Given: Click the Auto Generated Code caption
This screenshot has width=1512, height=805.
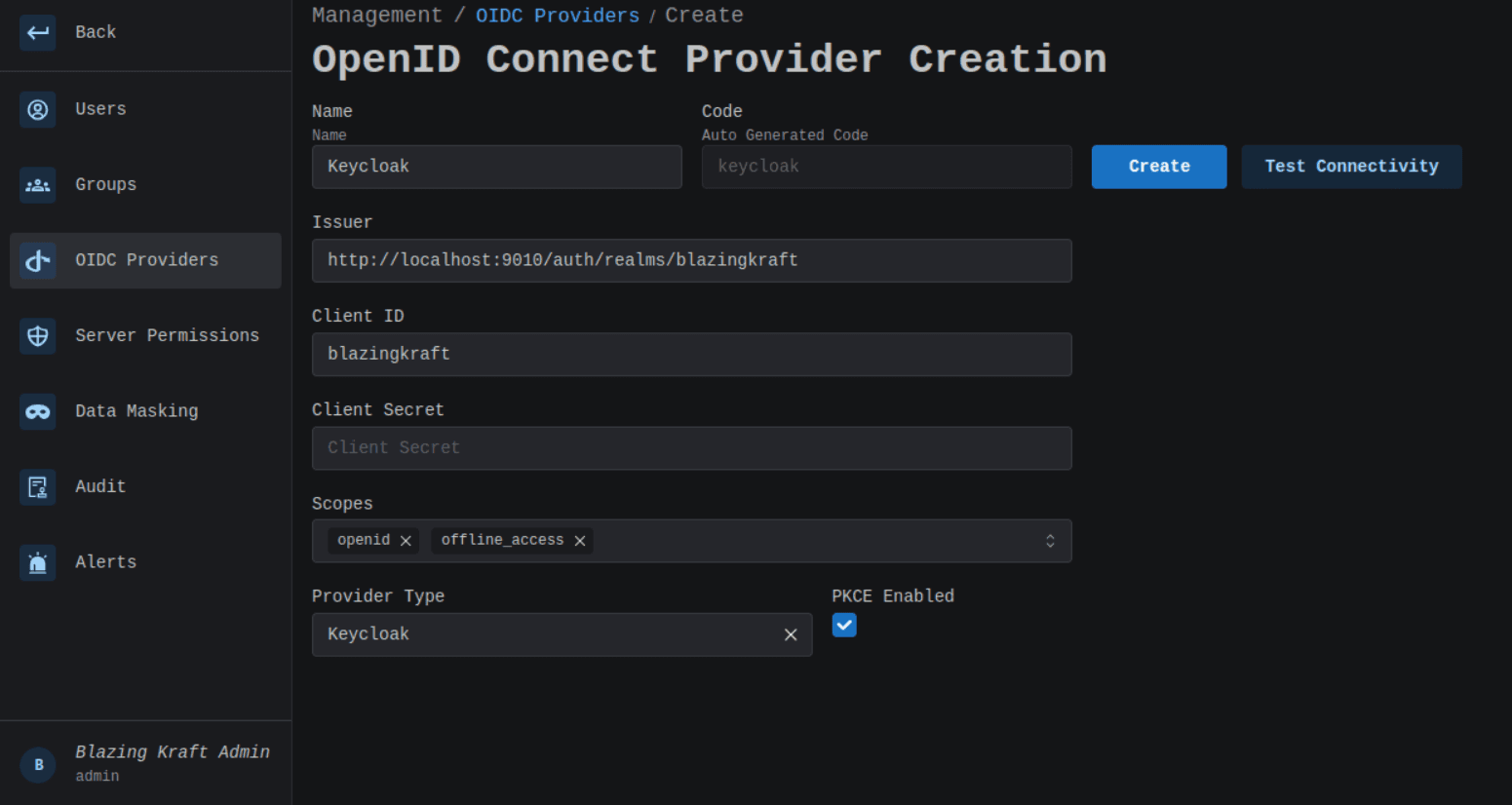Looking at the screenshot, I should coord(785,135).
